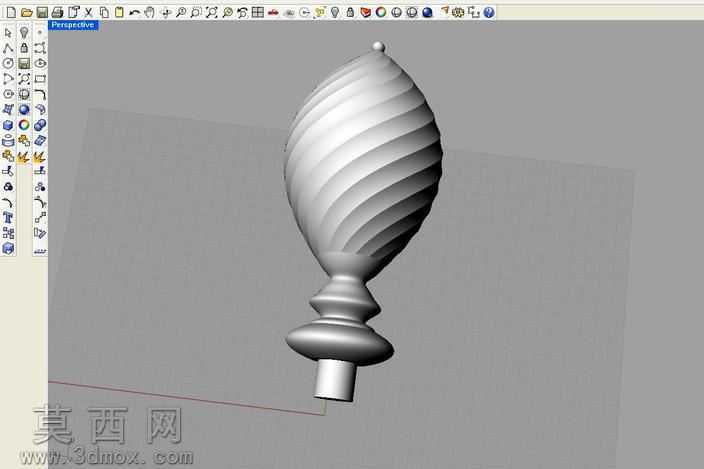Click the New file icon
The height and width of the screenshot is (469, 704).
[11, 12]
